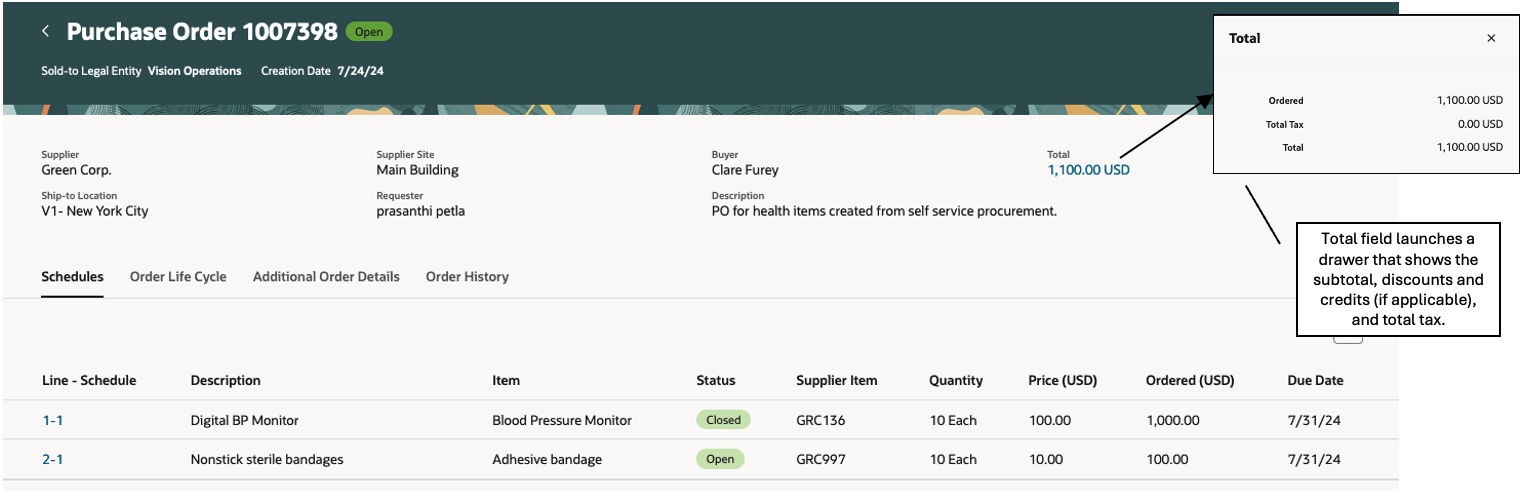Open schedule link 2-1
The image size is (1523, 491).
52,460
